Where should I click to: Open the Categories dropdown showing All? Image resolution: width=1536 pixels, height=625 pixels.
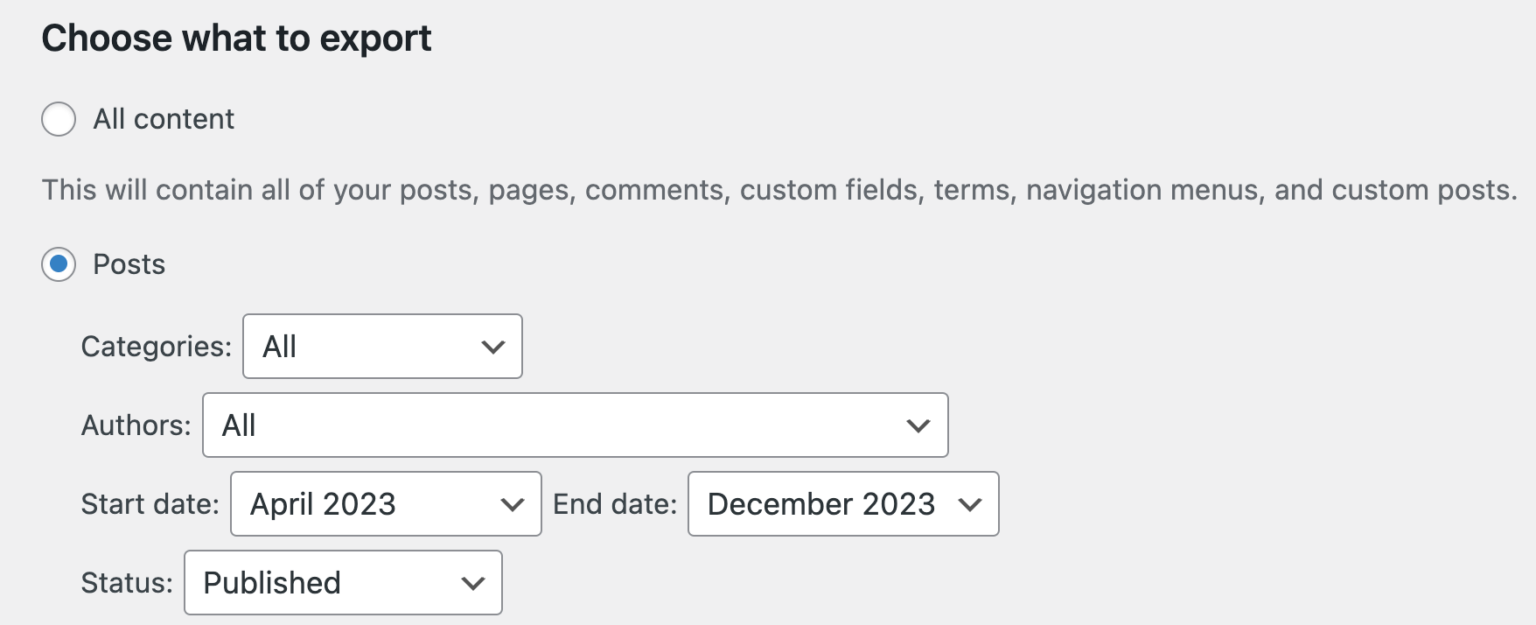click(382, 346)
